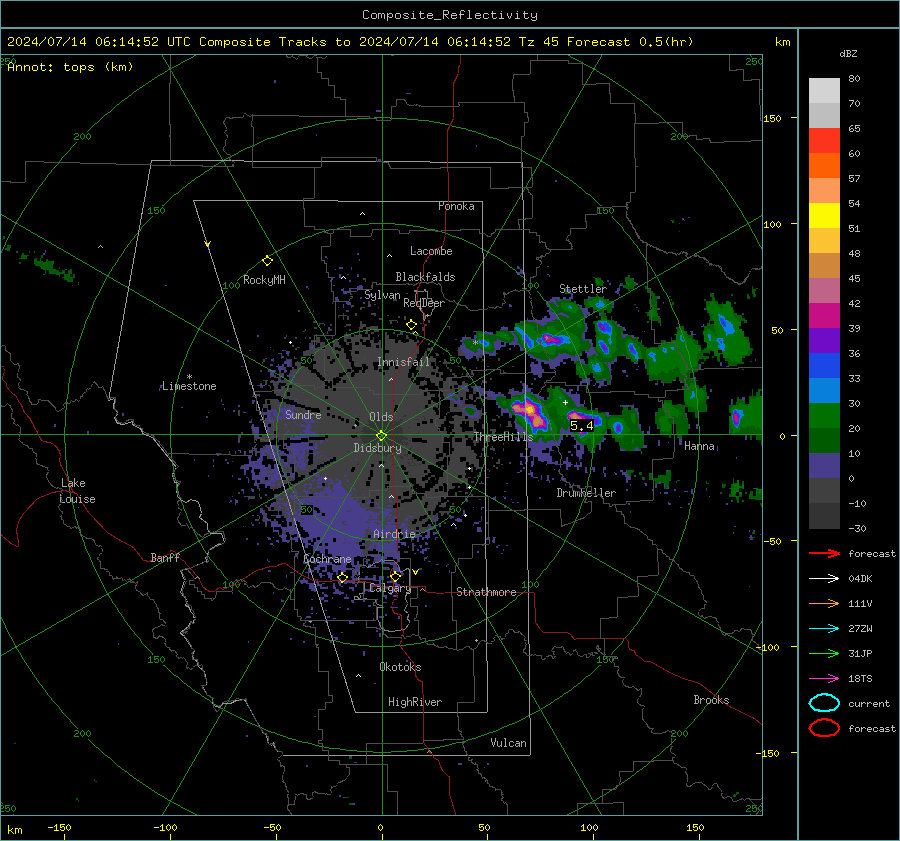The height and width of the screenshot is (841, 900).
Task: Click the Lake Louise label
Action: click(77, 491)
